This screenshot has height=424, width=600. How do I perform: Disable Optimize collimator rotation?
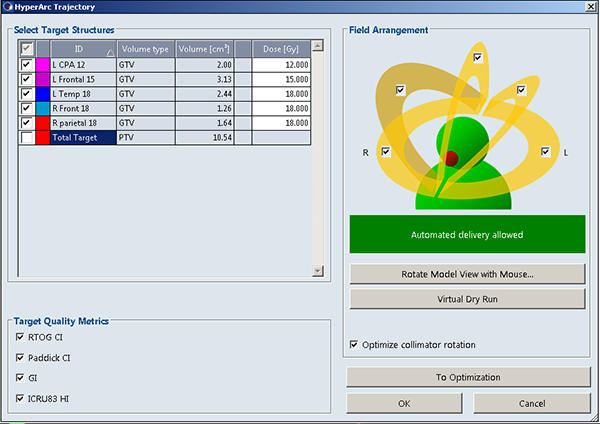[x=355, y=345]
